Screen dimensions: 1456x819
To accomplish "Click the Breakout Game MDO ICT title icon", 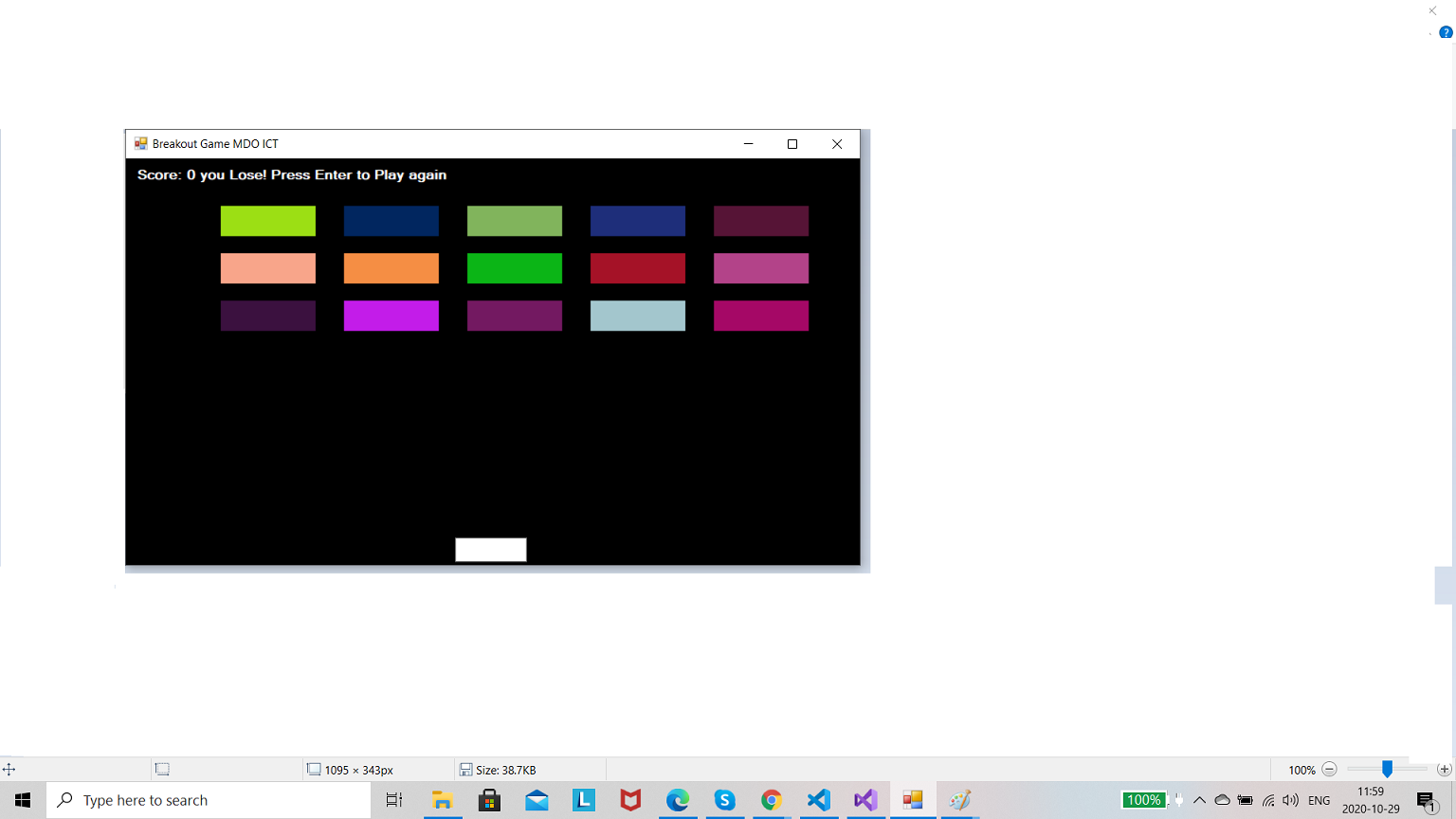I will tap(140, 144).
